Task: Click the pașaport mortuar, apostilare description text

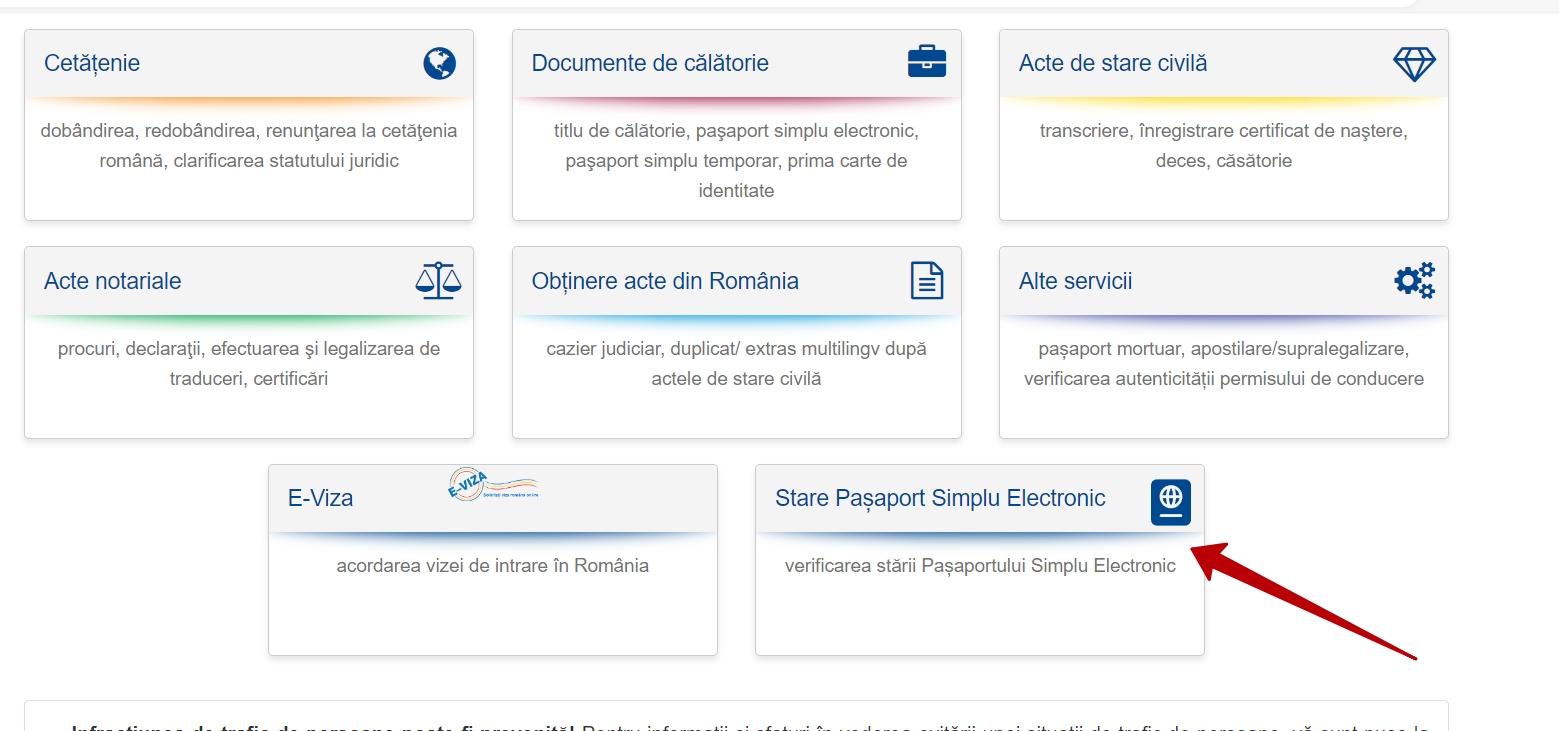Action: point(1223,364)
